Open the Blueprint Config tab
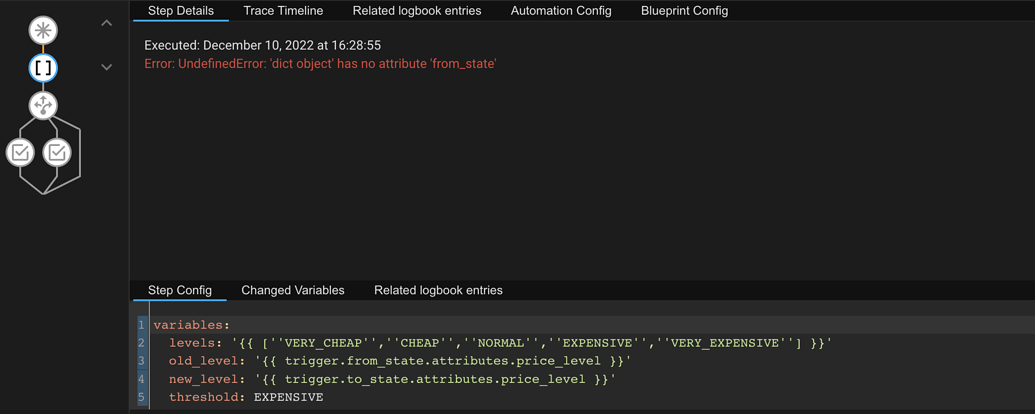The height and width of the screenshot is (414, 1035). coord(684,11)
